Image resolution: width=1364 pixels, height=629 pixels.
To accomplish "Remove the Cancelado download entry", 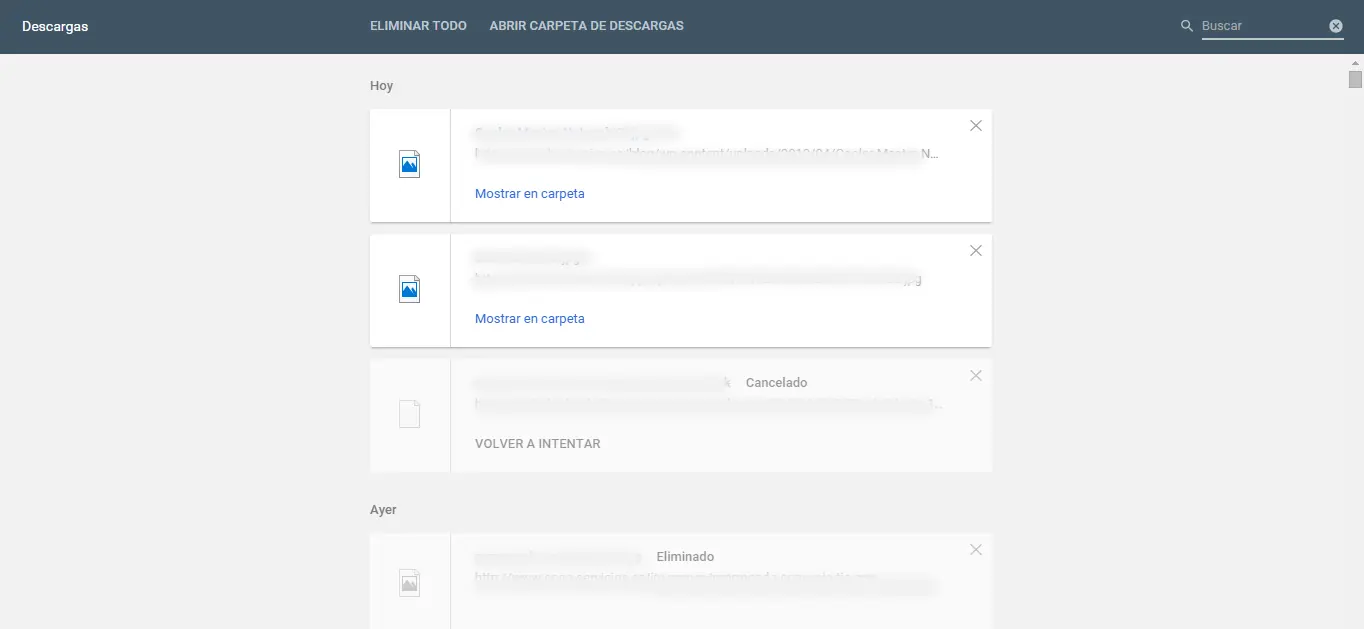I will pos(976,375).
